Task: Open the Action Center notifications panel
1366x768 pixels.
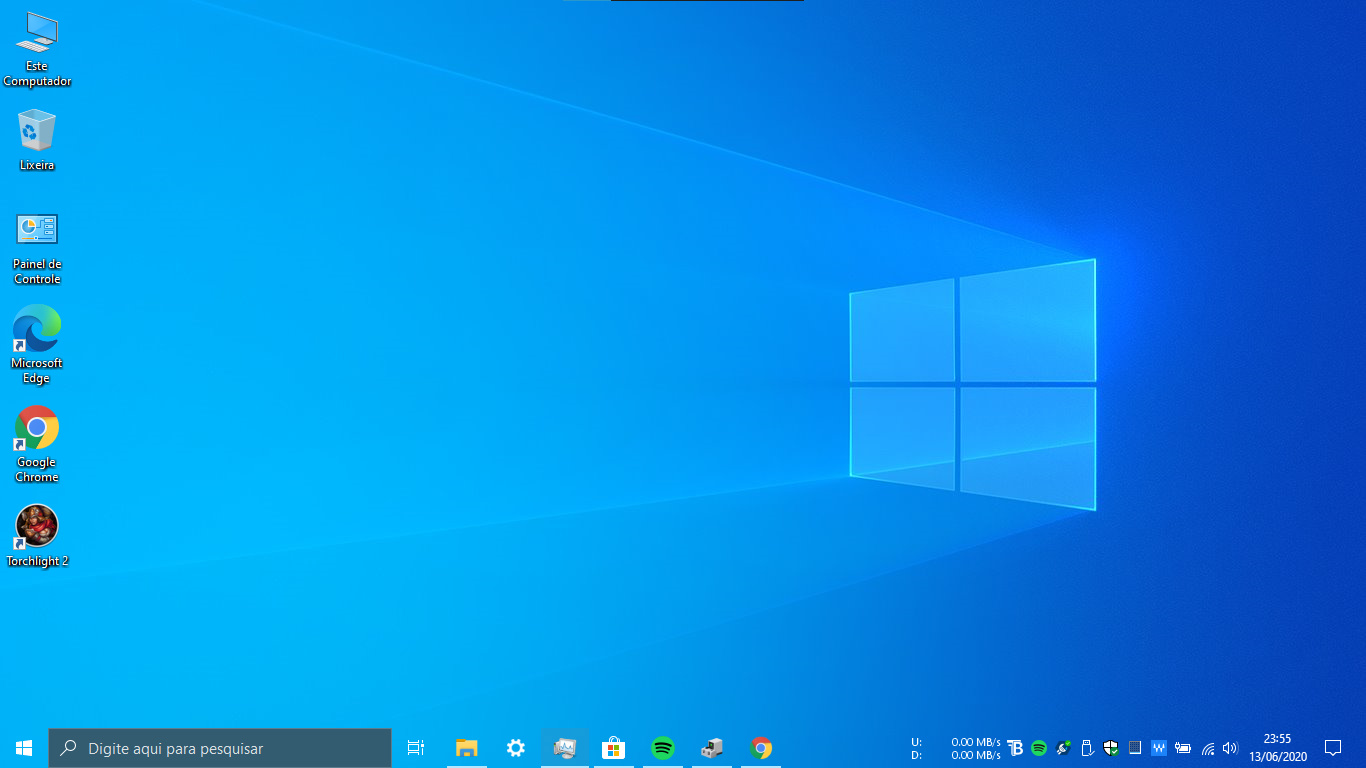Action: click(1332, 748)
